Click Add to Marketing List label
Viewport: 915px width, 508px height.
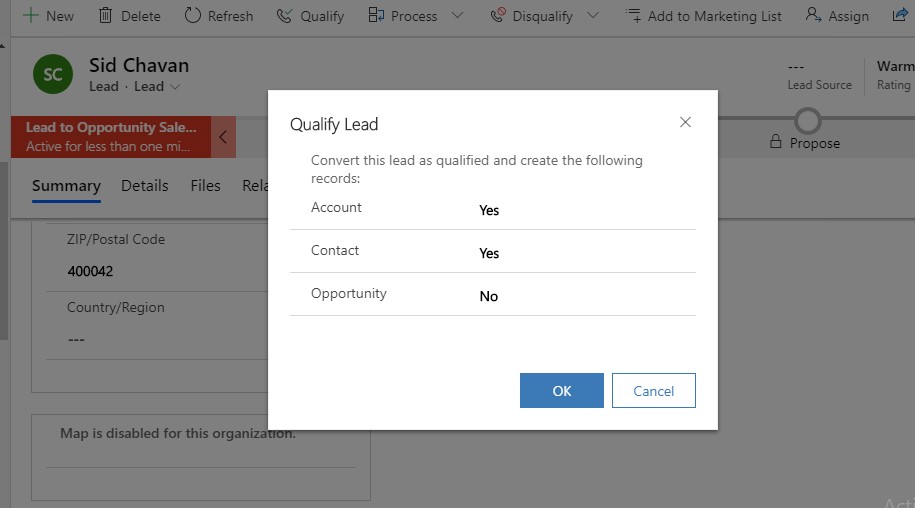pyautogui.click(x=714, y=16)
